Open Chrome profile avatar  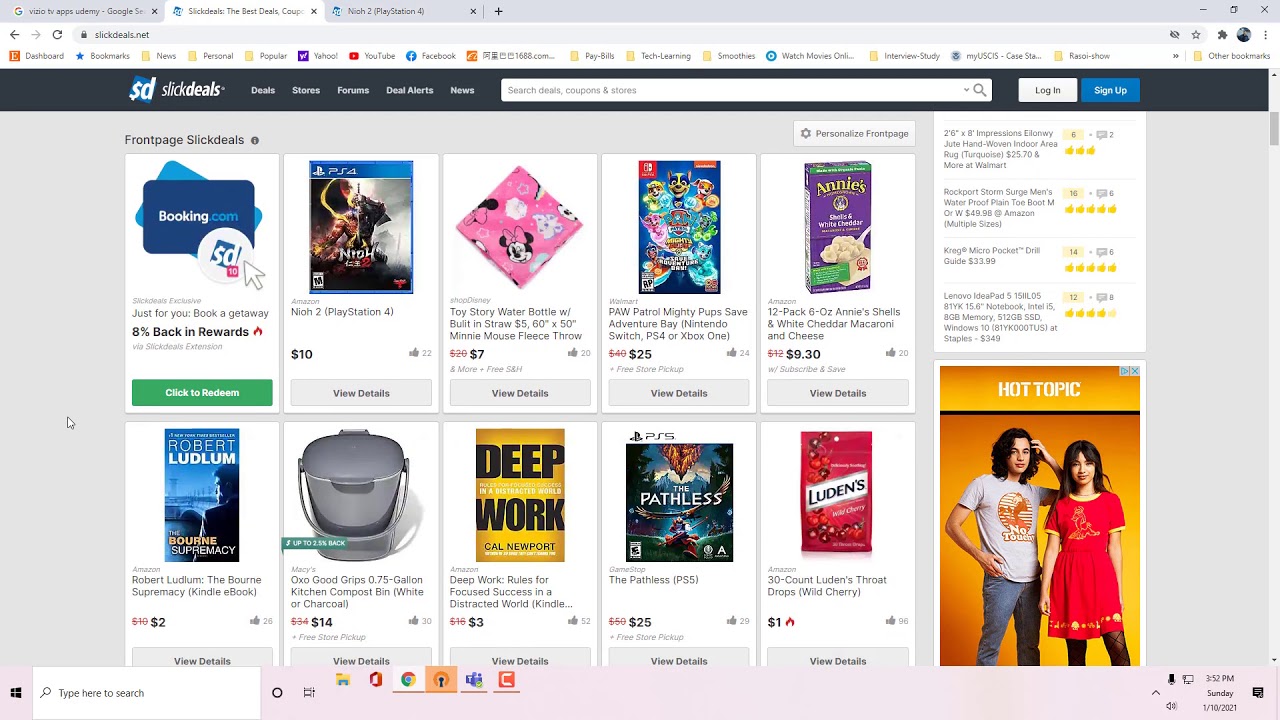point(1244,34)
